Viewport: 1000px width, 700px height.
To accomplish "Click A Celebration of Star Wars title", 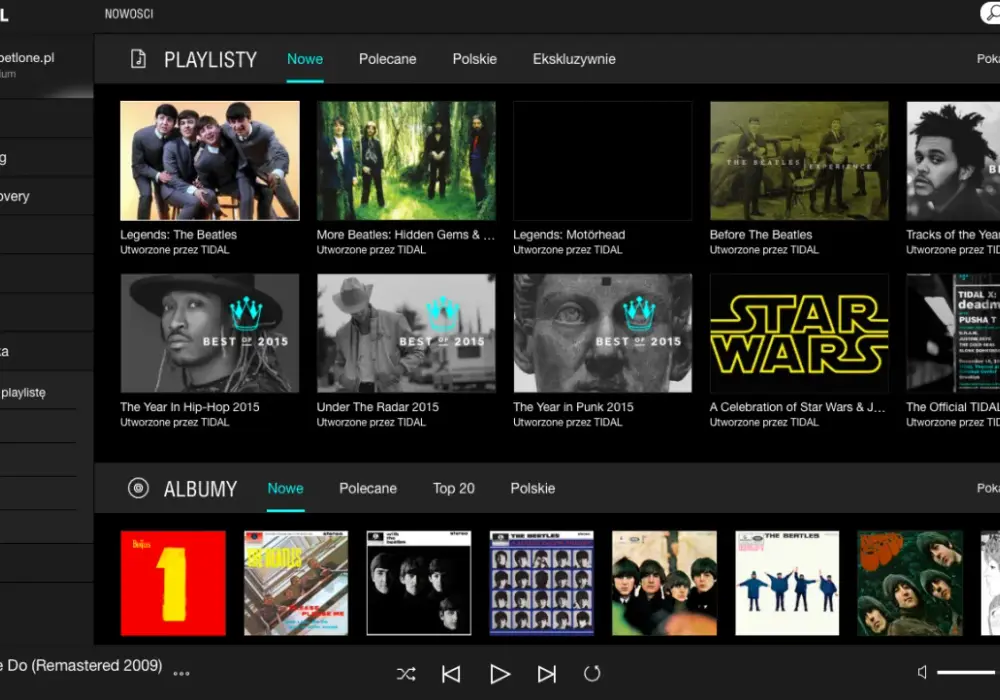I will pos(797,407).
